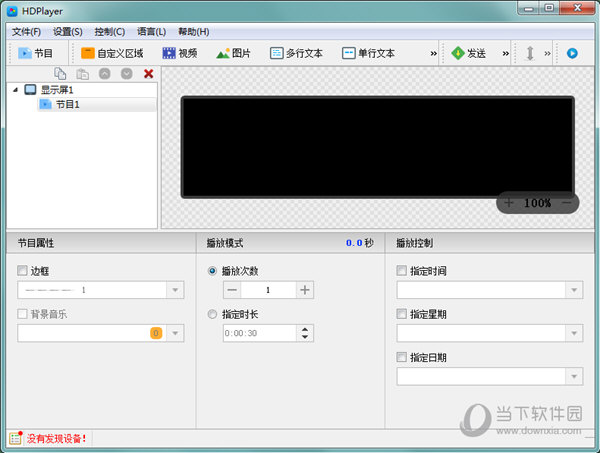Click the 0:00:30 duration field

coord(260,333)
